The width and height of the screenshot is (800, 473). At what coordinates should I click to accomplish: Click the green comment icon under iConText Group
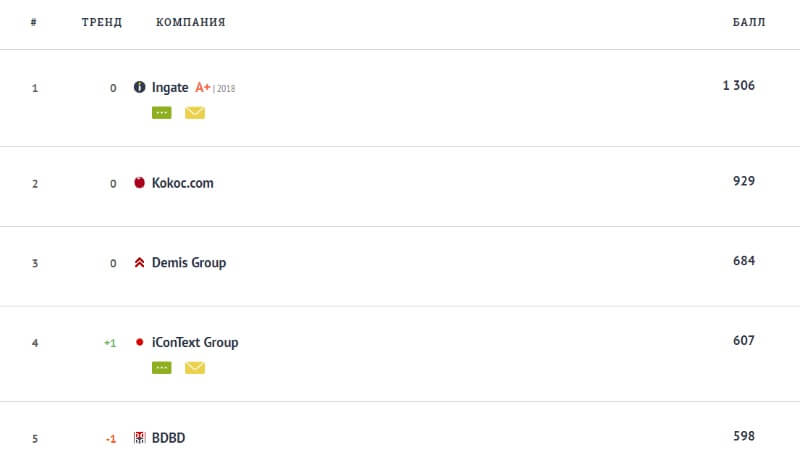pyautogui.click(x=162, y=368)
